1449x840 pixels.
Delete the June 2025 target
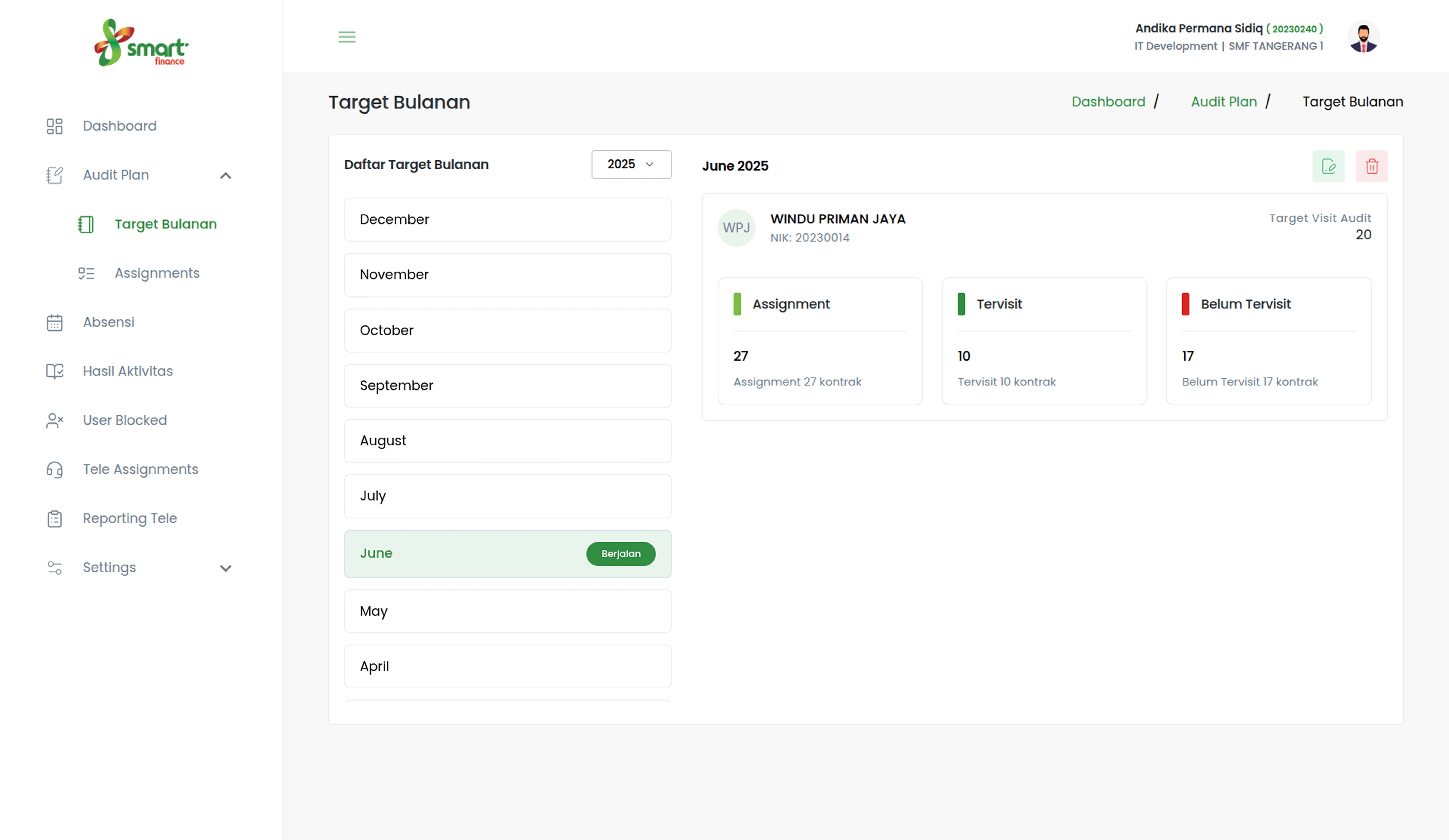point(1372,166)
